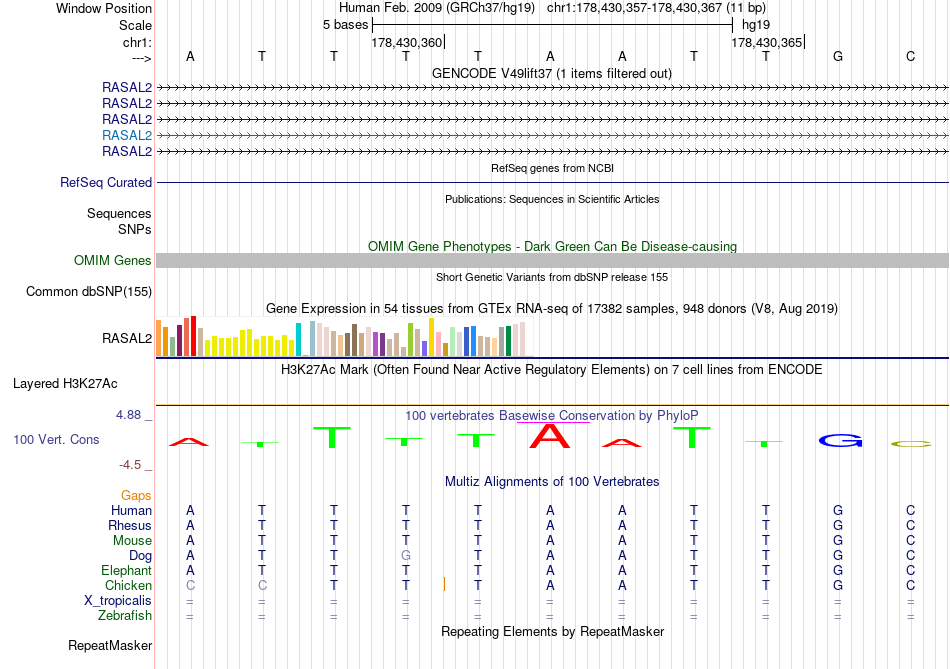Image resolution: width=950 pixels, height=669 pixels.
Task: Open 'Repeating Elements by RepeatMasker' track title
Action: coord(552,631)
